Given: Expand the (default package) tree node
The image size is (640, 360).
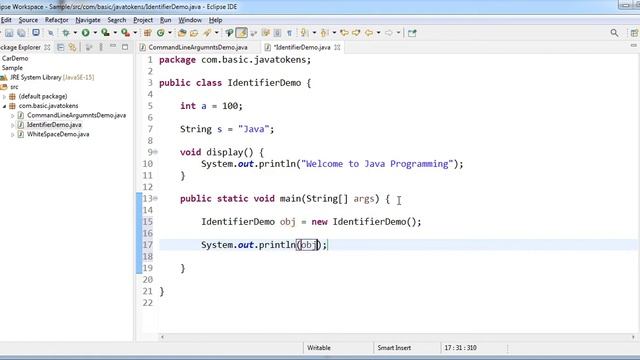Looking at the screenshot, I should [x=4, y=97].
